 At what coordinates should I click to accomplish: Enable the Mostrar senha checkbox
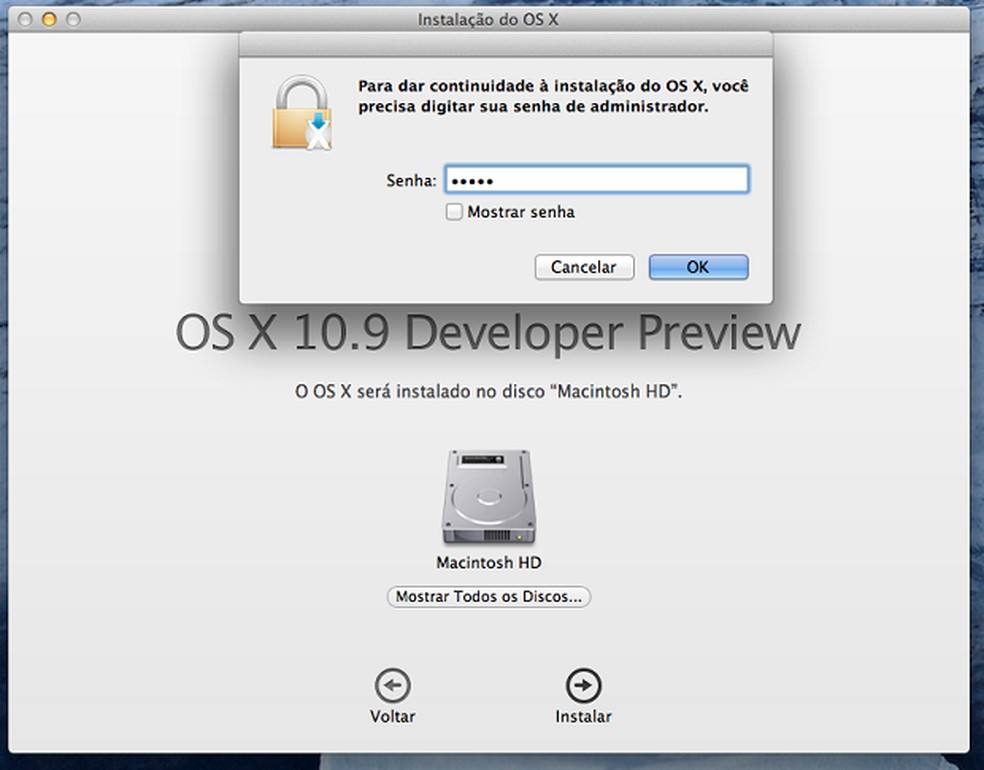click(x=454, y=211)
